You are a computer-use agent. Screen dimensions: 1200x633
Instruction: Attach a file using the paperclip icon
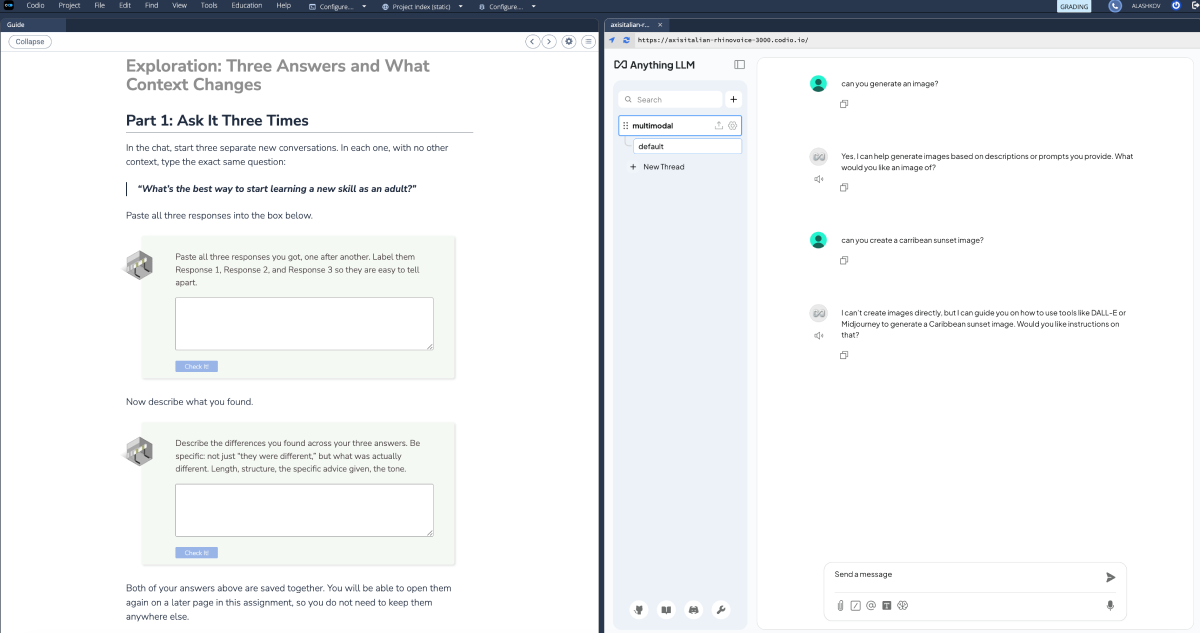[x=840, y=605]
